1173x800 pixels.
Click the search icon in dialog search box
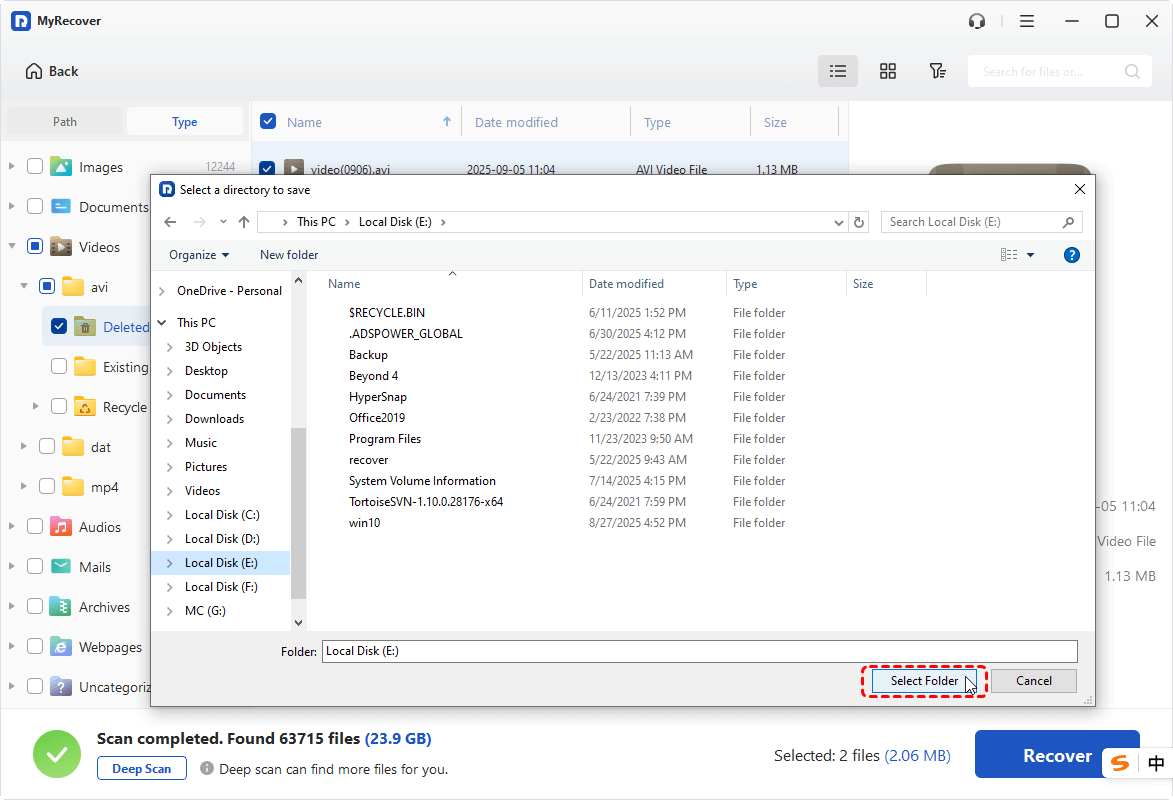pyautogui.click(x=1068, y=222)
